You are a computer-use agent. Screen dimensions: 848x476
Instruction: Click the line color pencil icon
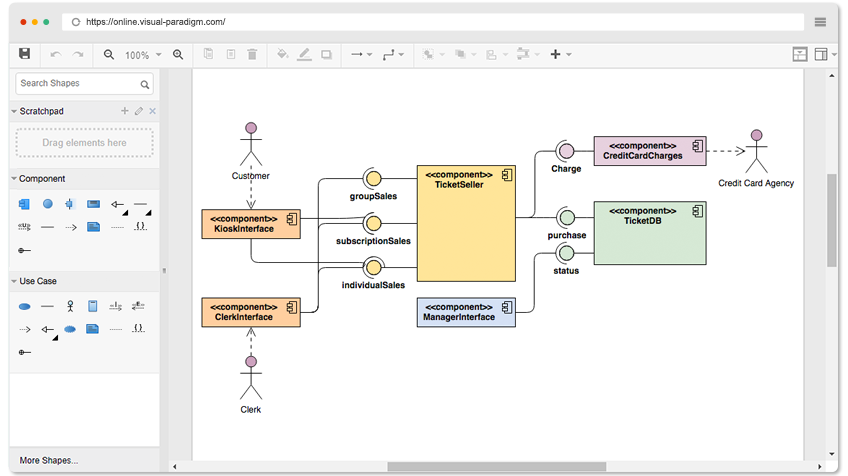tap(304, 54)
